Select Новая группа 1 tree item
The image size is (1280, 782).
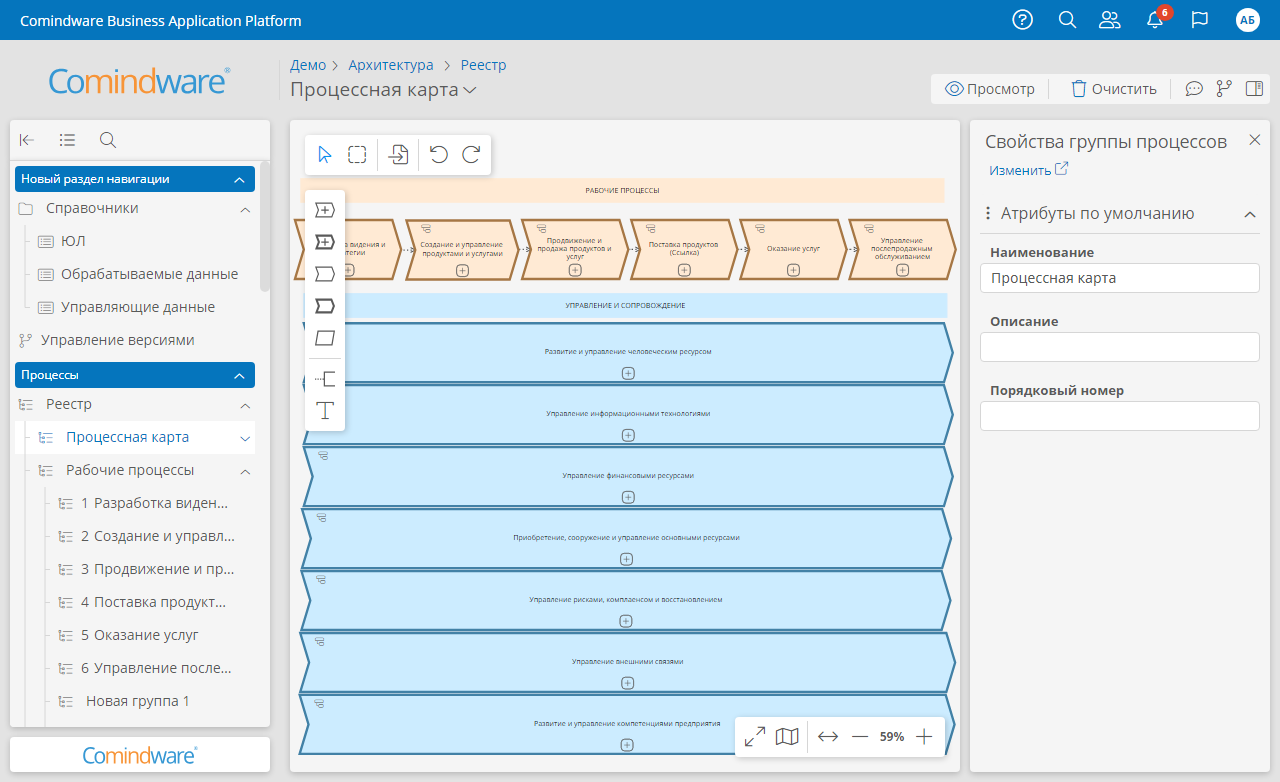(x=138, y=701)
